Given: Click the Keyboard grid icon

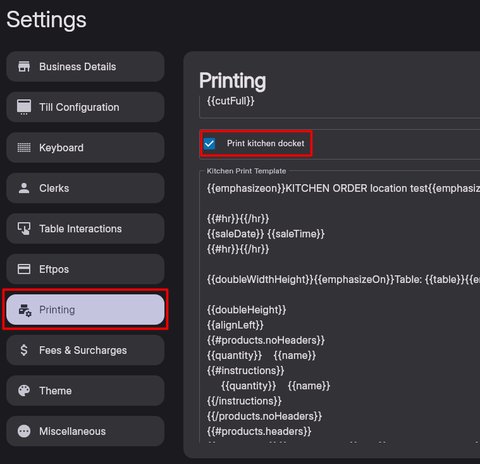Looking at the screenshot, I should tap(24, 147).
